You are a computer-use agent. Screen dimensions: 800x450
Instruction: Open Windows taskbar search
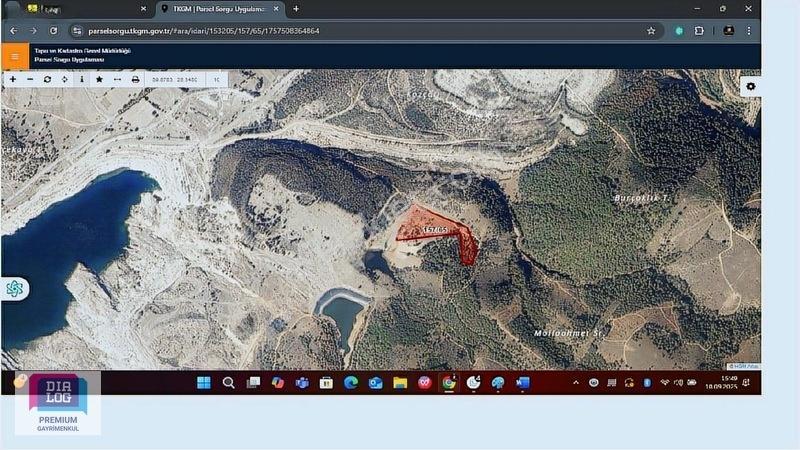click(x=229, y=383)
